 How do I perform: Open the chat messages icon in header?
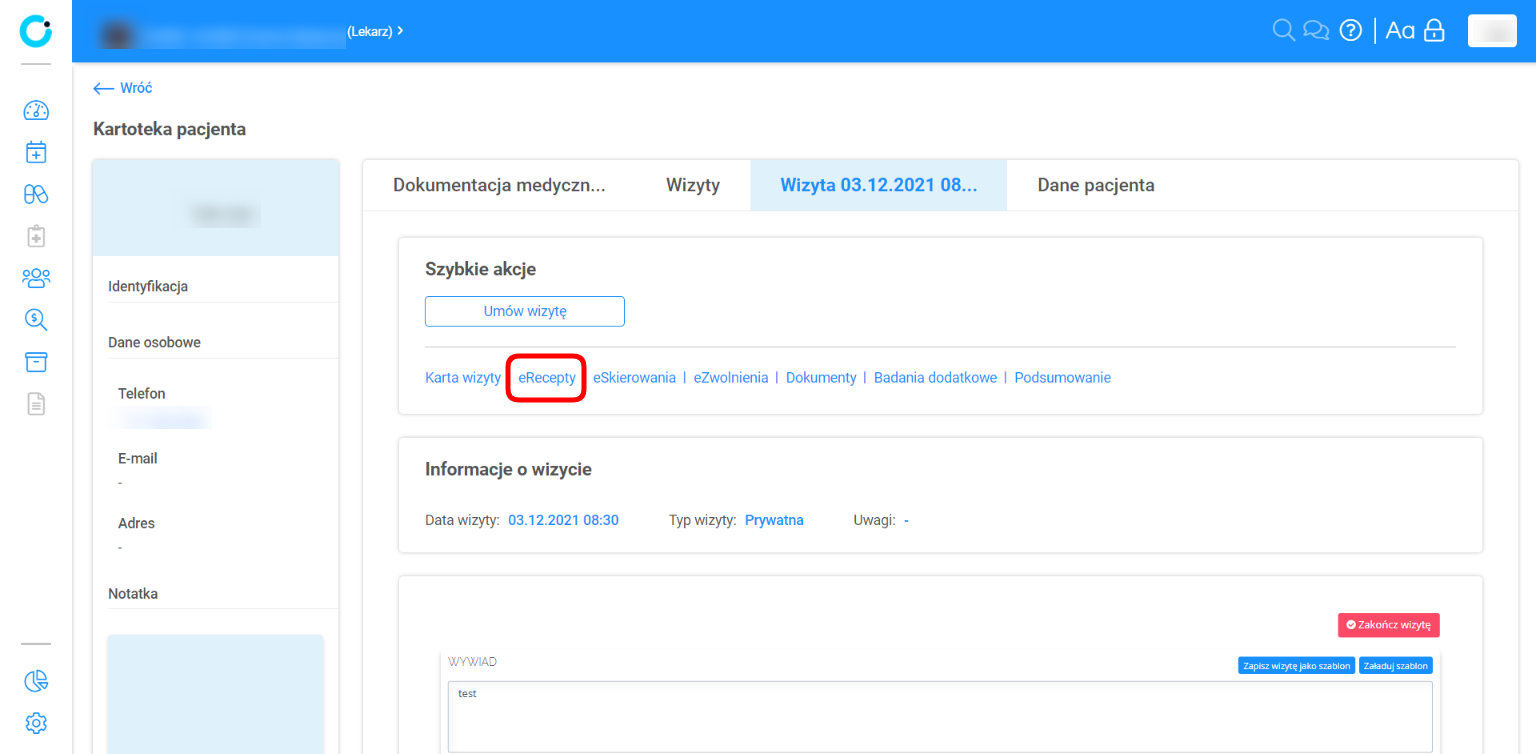pos(1316,31)
